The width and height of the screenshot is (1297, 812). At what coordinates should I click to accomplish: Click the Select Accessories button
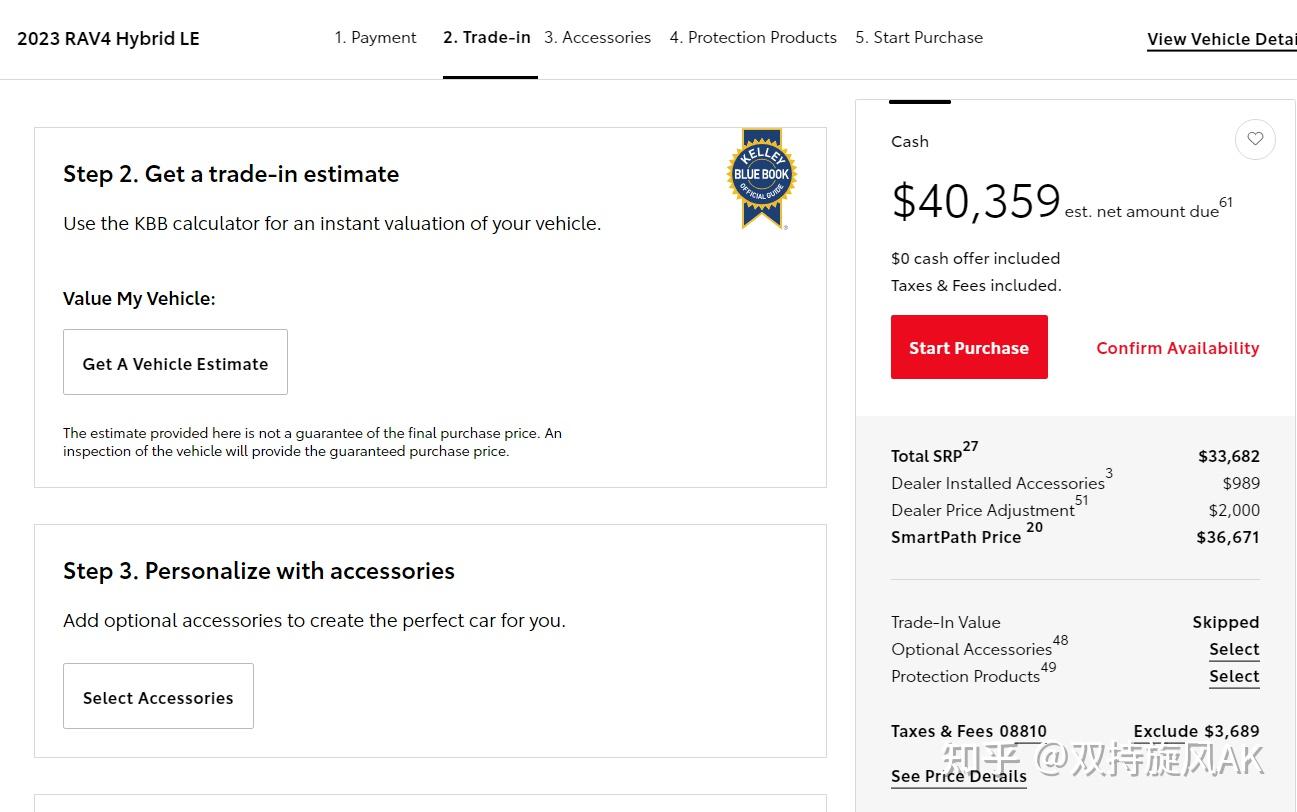(158, 696)
